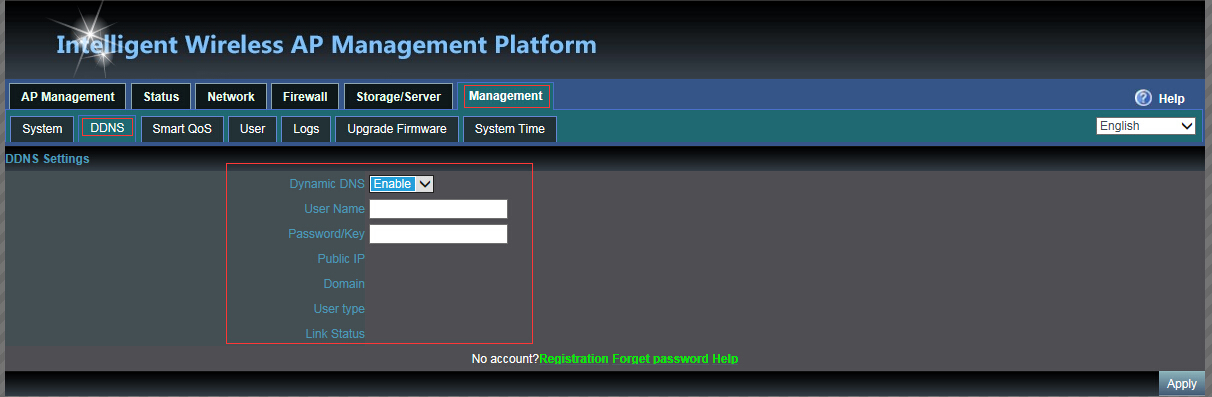Go to the User sub-tab
Image resolution: width=1212 pixels, height=397 pixels.
(x=253, y=129)
